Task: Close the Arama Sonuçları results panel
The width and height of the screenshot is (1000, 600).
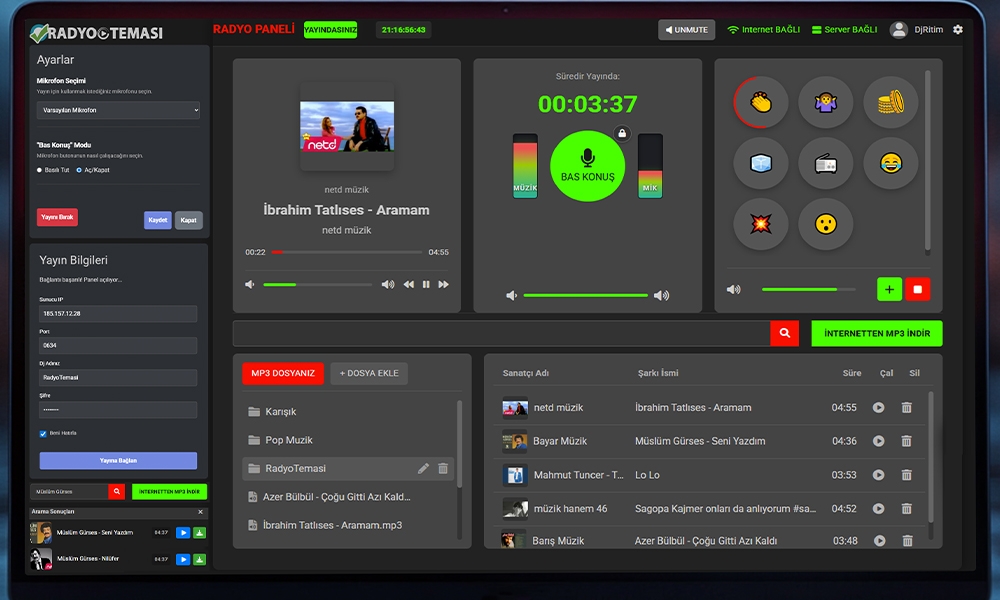Action: [x=200, y=511]
